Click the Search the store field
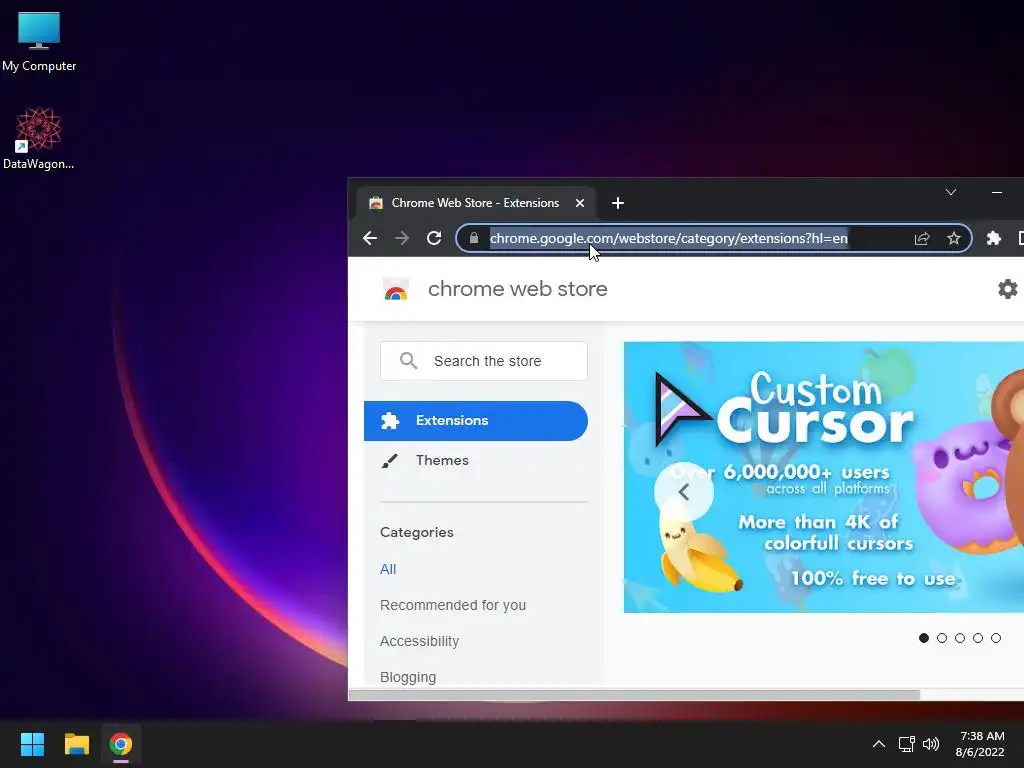Viewport: 1024px width, 768px height. point(484,360)
